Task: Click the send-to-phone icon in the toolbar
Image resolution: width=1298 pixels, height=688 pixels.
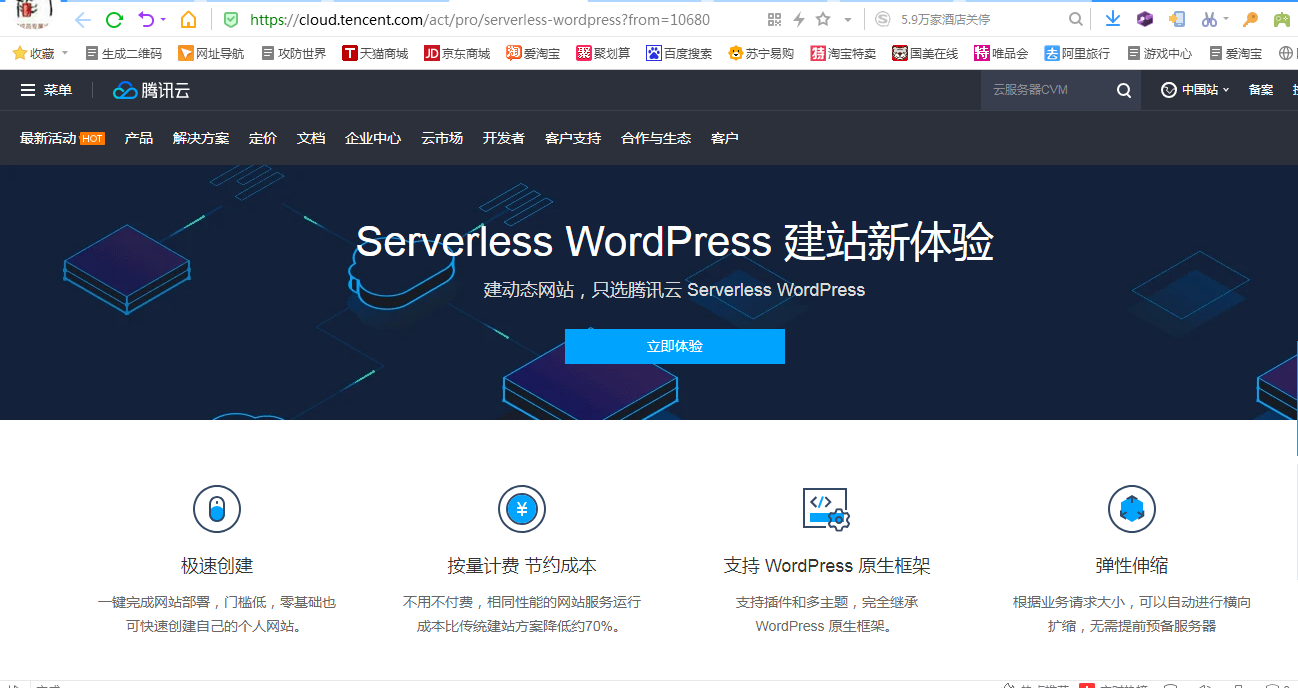Action: point(1177,18)
